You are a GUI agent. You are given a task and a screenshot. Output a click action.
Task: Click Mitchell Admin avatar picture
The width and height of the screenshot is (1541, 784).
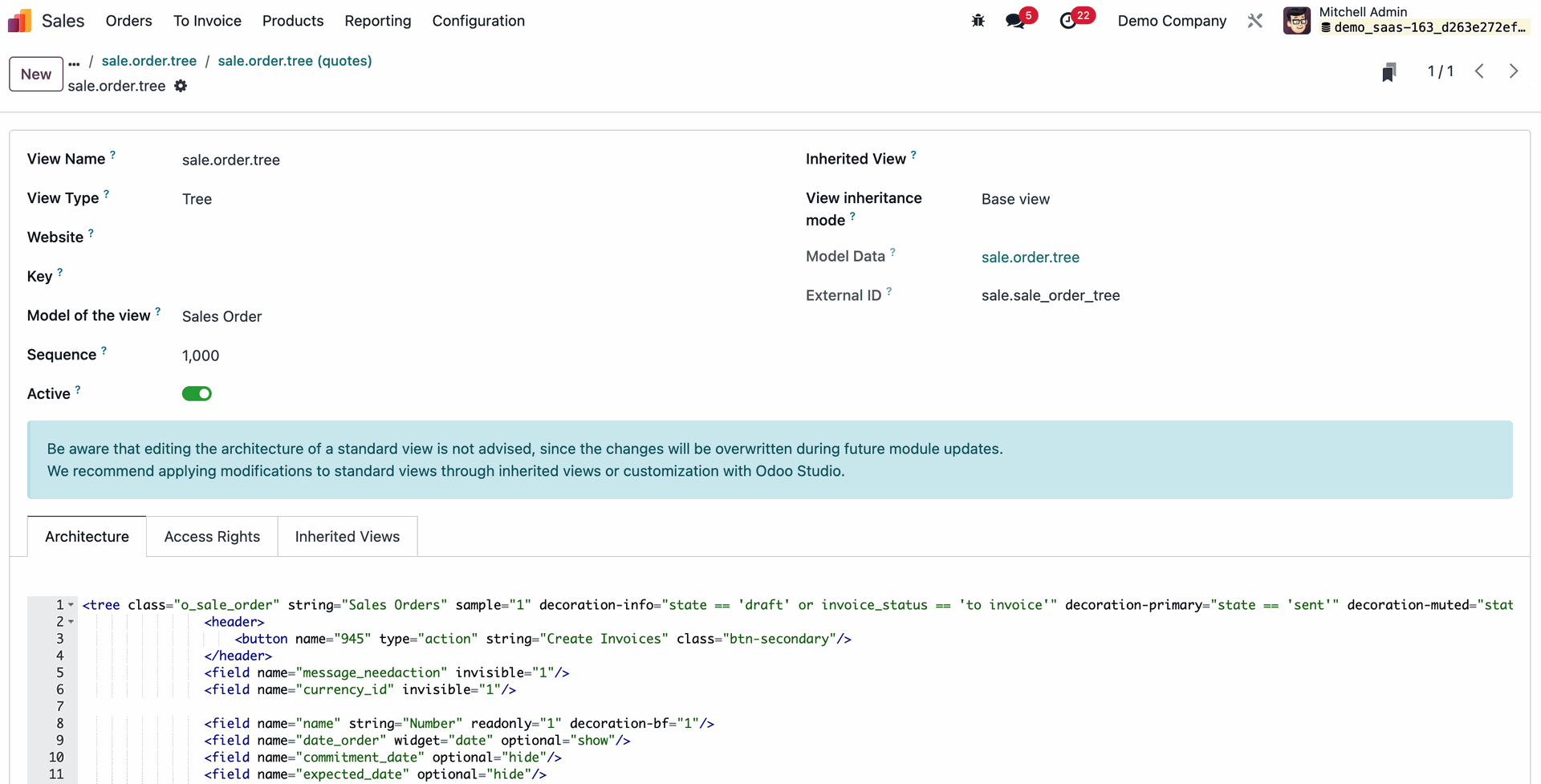point(1297,21)
